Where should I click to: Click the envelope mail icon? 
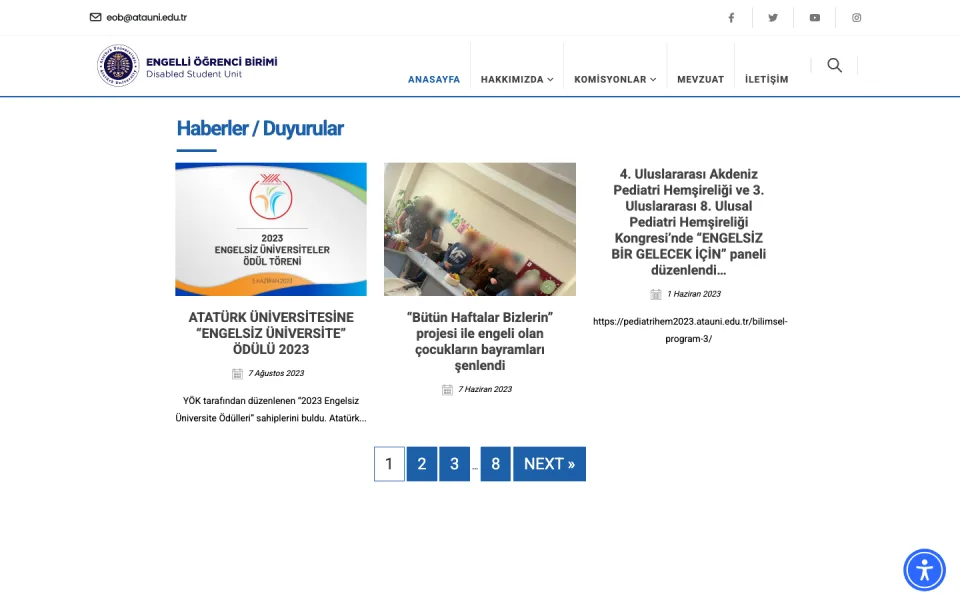[96, 17]
